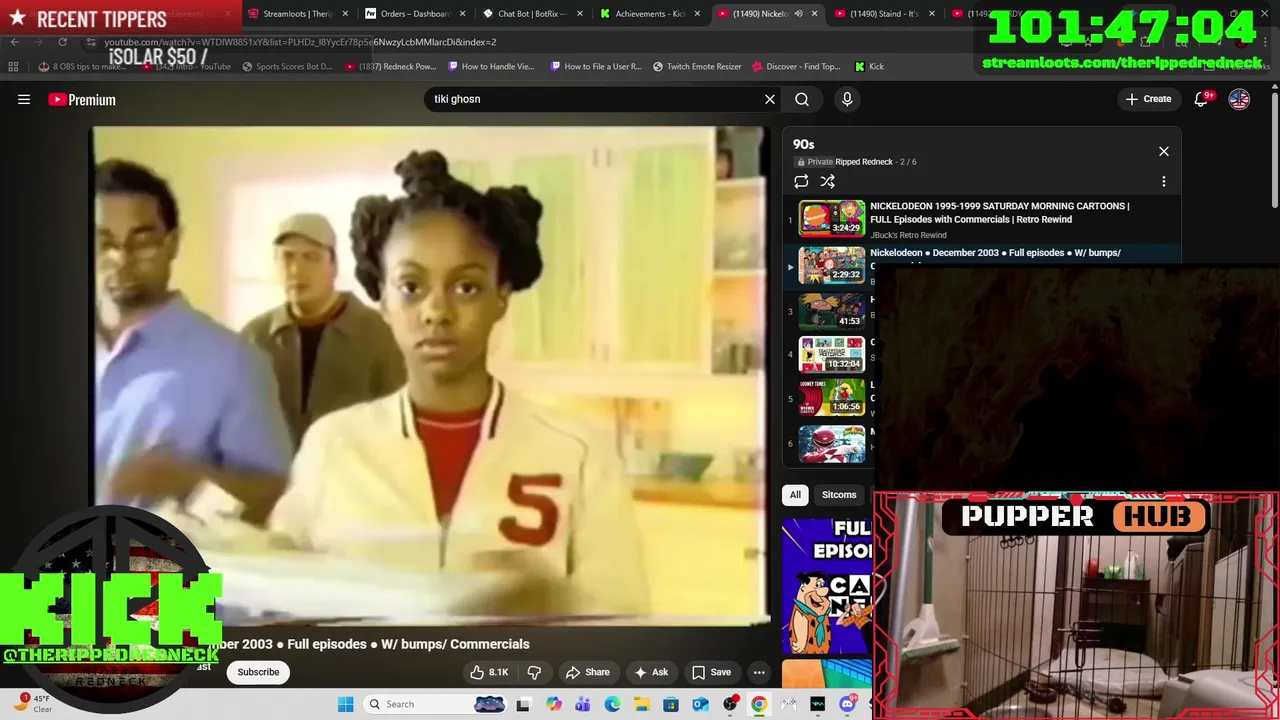Open Outlook from the taskbar

700,704
